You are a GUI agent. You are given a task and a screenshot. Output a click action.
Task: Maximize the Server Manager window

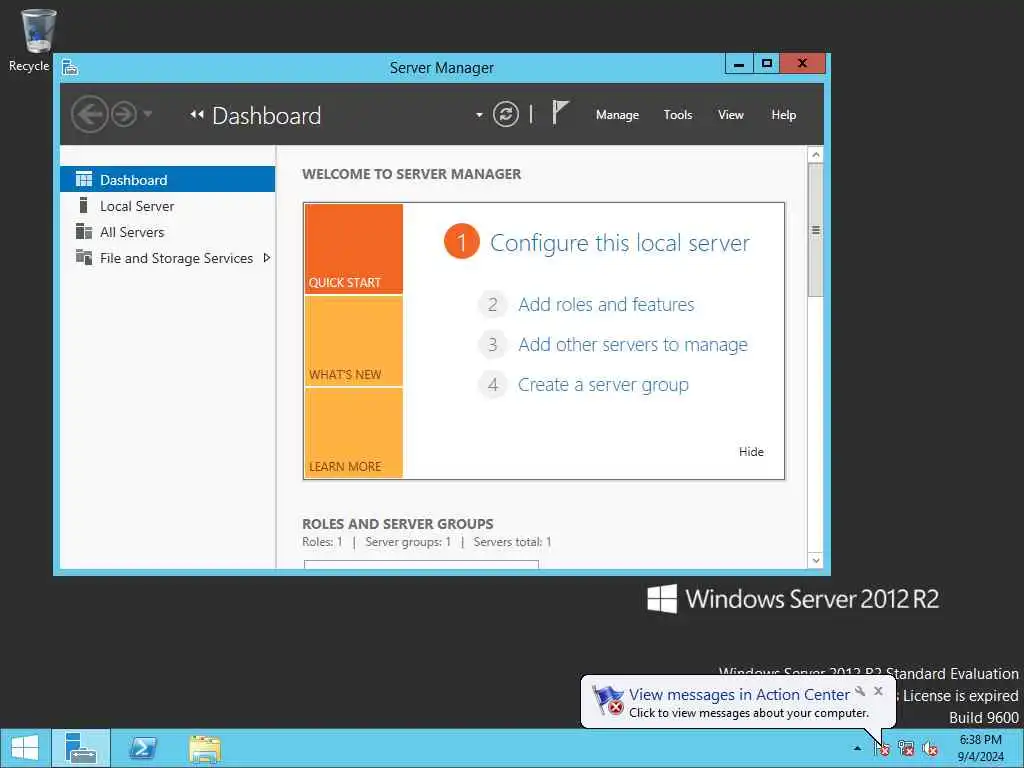(x=767, y=64)
